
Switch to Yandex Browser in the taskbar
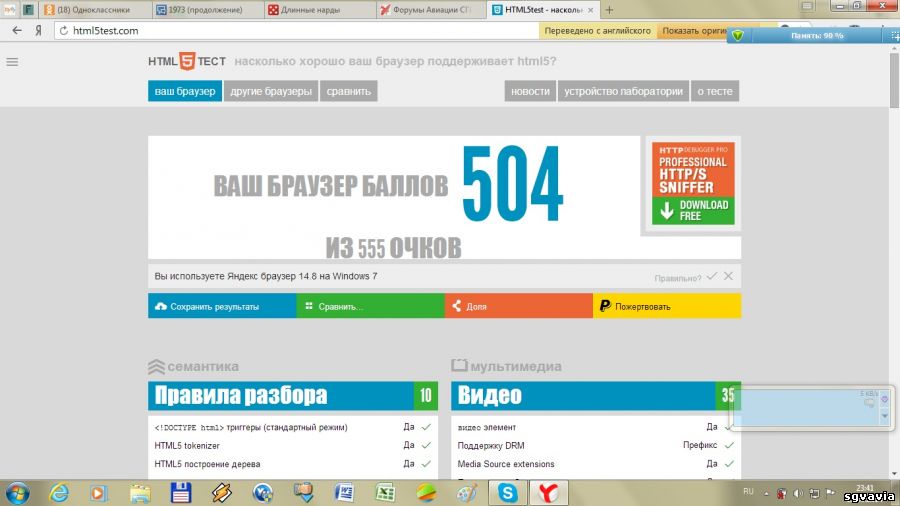click(548, 493)
